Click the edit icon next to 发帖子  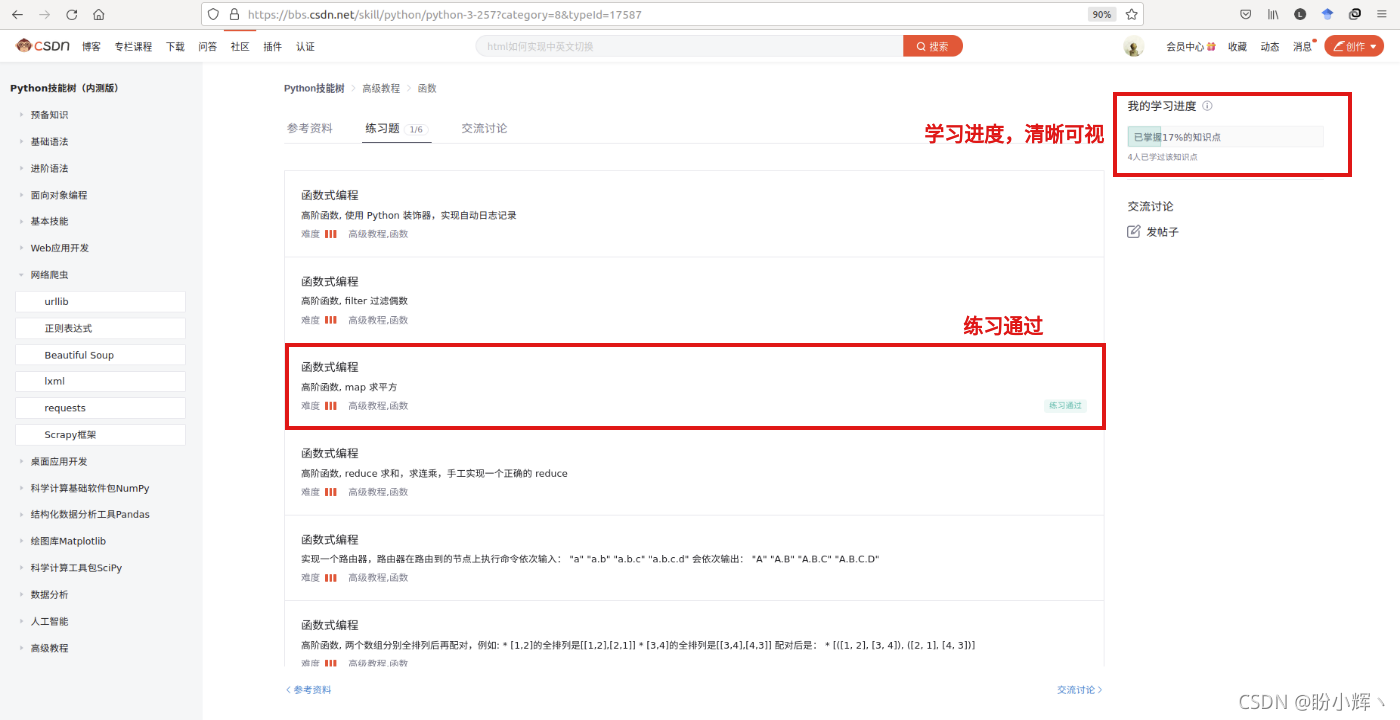point(1133,232)
